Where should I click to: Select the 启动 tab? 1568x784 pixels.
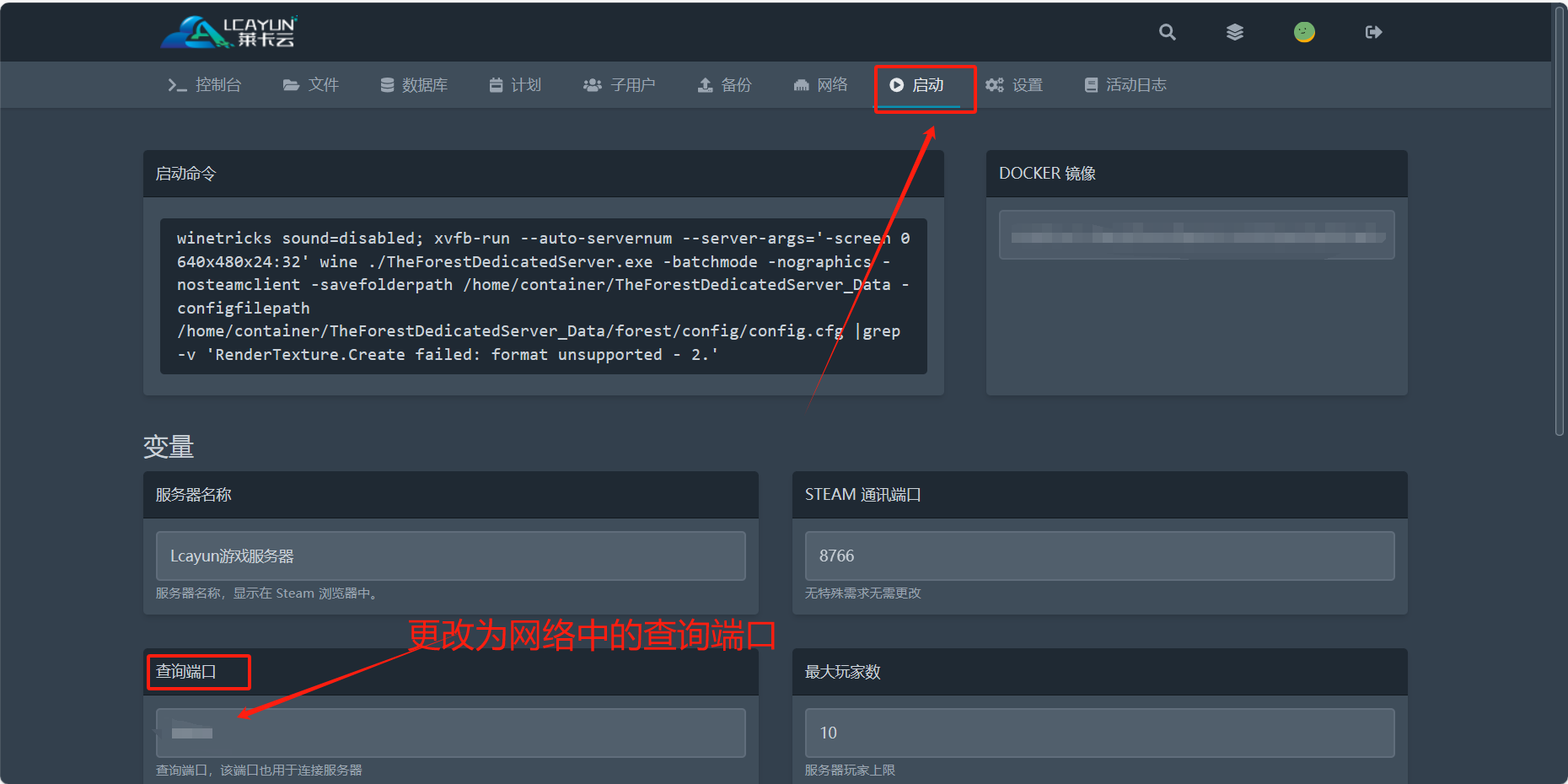(917, 85)
